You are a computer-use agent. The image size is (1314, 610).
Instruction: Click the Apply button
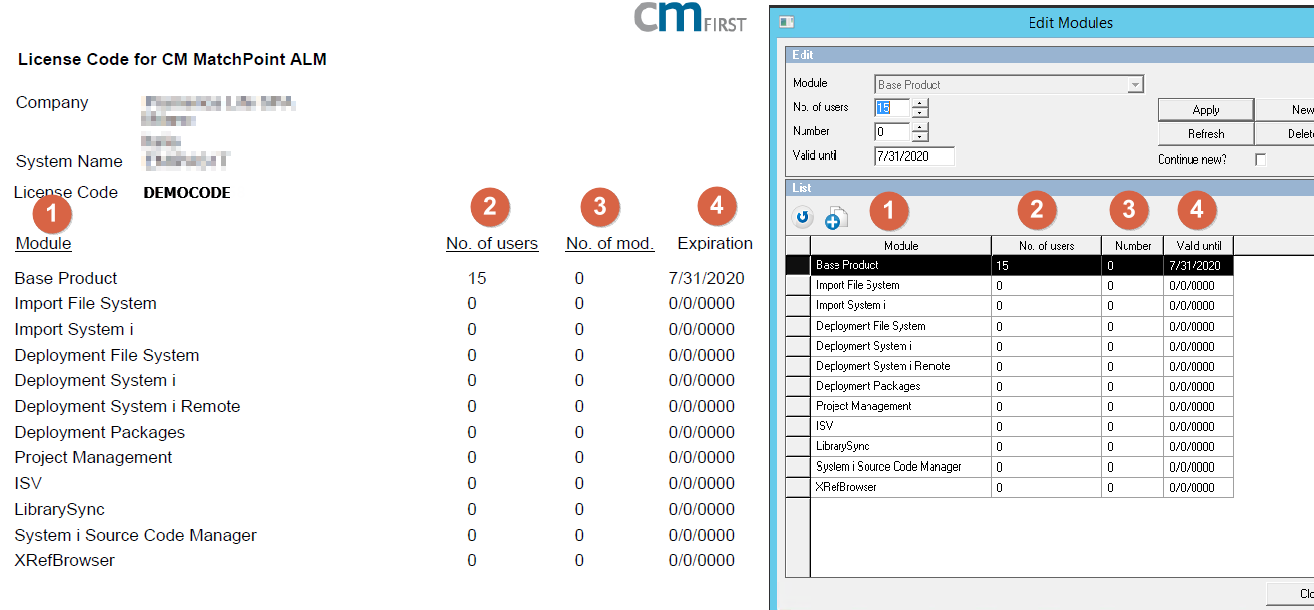1205,110
